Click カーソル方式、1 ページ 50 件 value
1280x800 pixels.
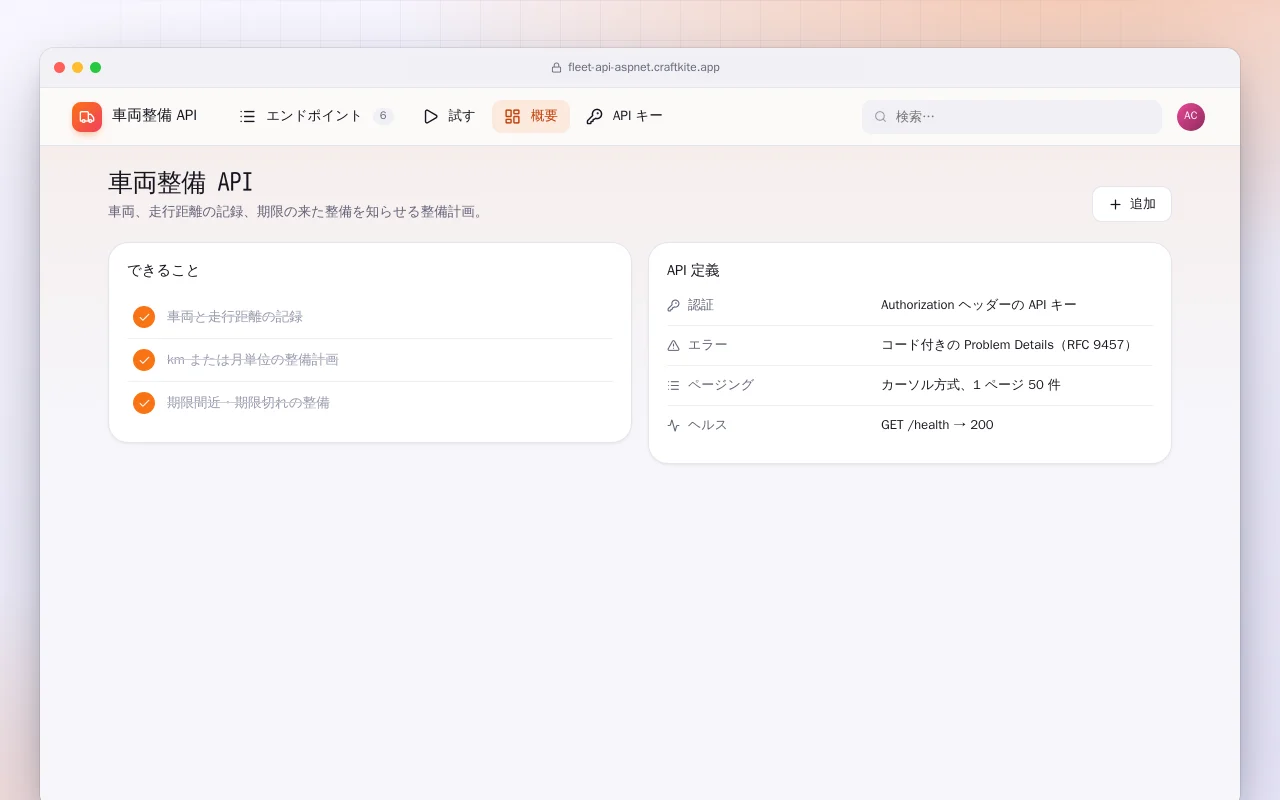pos(971,385)
